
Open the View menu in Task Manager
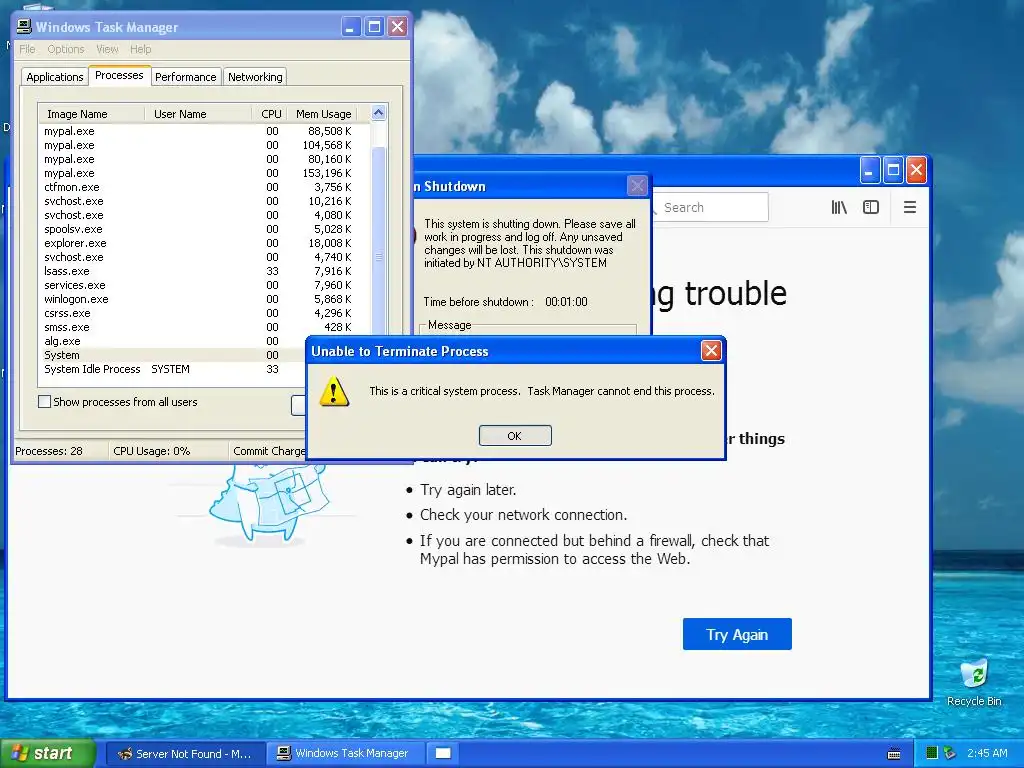click(107, 49)
